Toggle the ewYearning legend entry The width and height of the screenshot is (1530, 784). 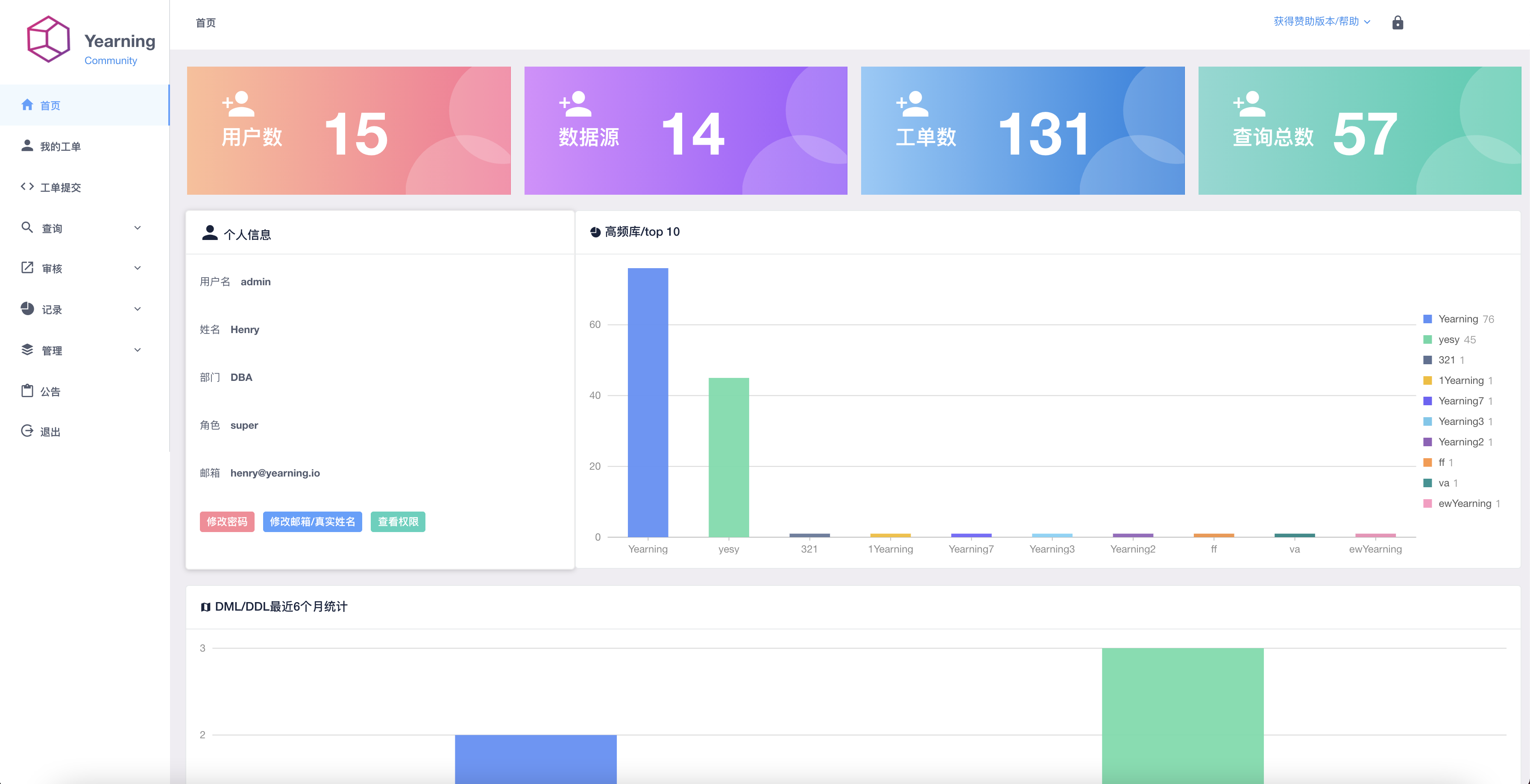click(x=1462, y=503)
